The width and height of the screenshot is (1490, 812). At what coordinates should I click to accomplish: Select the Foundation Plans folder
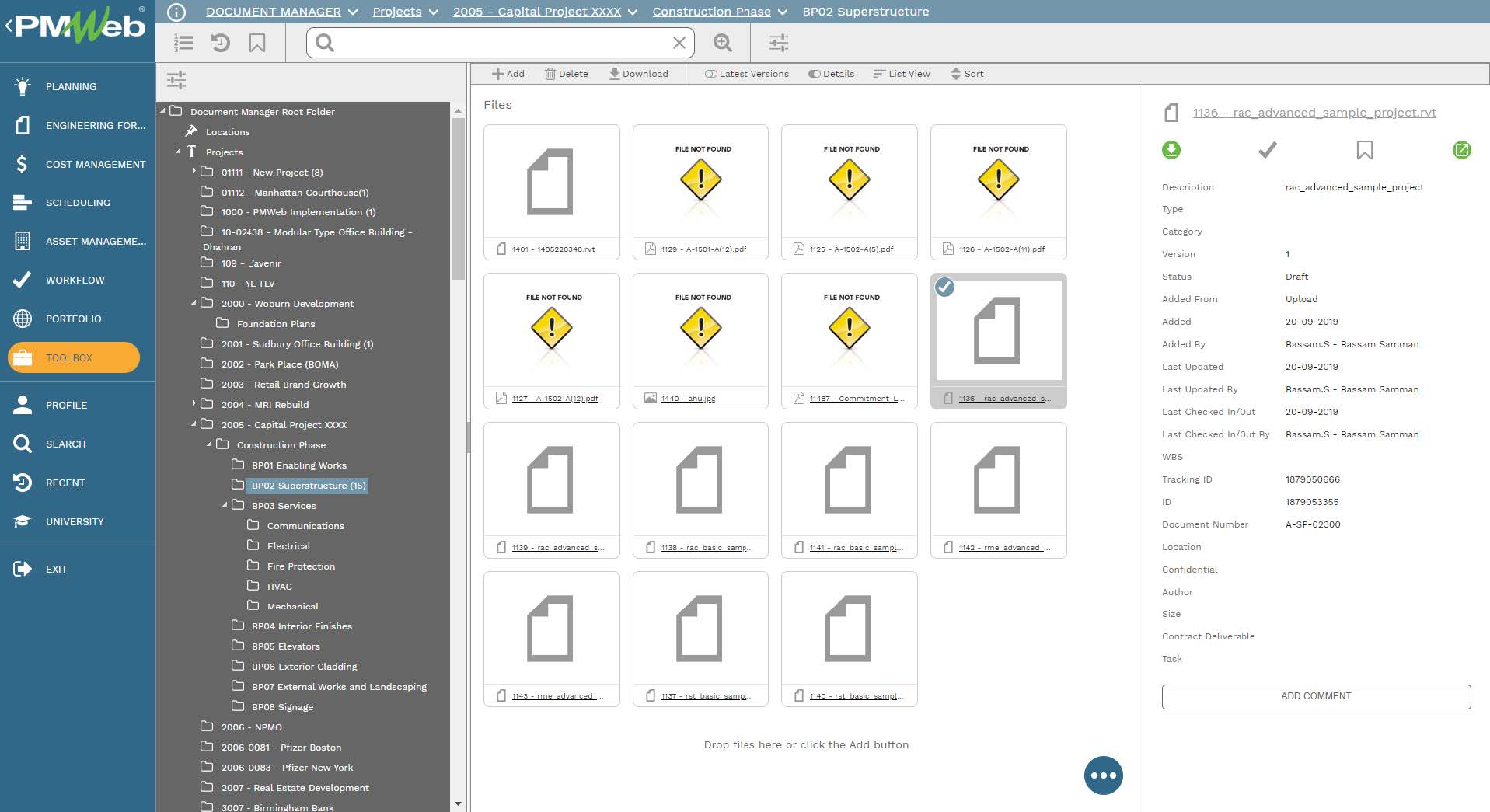[275, 324]
